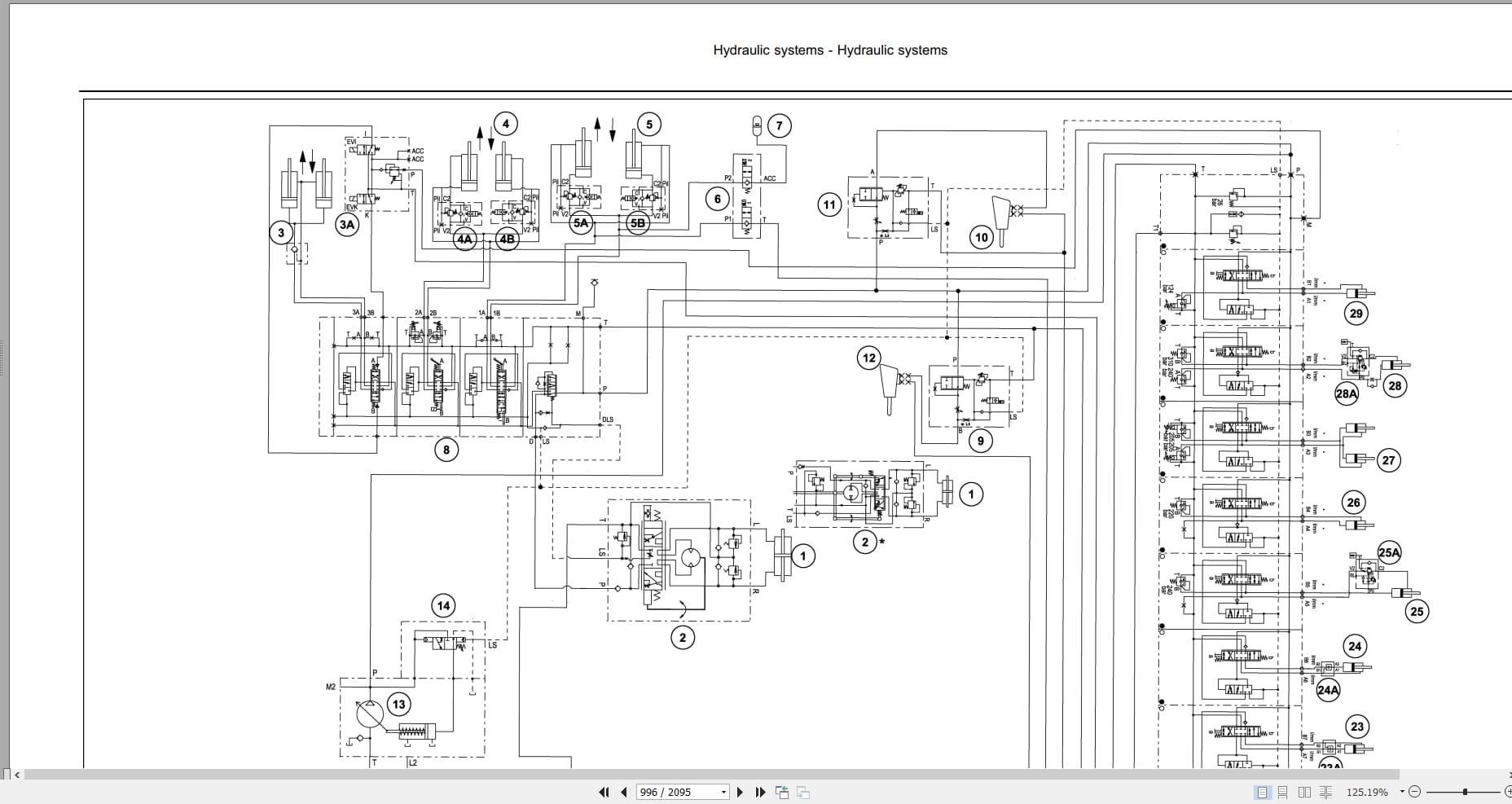The width and height of the screenshot is (1512, 804).
Task: Go to the previous page
Action: point(624,792)
